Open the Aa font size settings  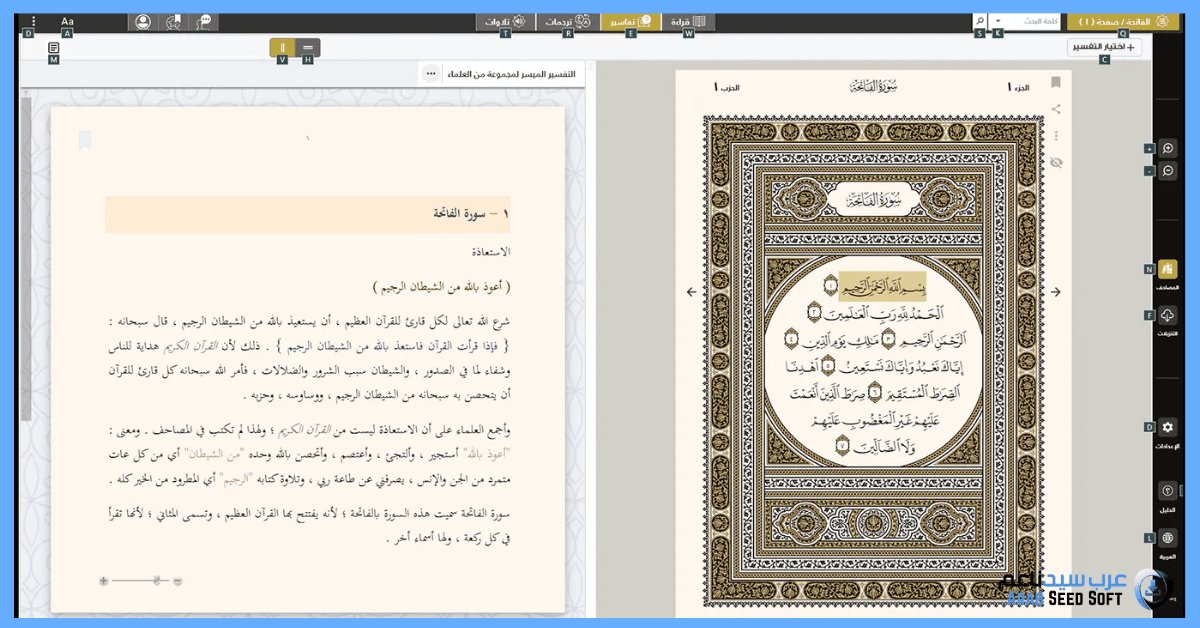(x=67, y=21)
